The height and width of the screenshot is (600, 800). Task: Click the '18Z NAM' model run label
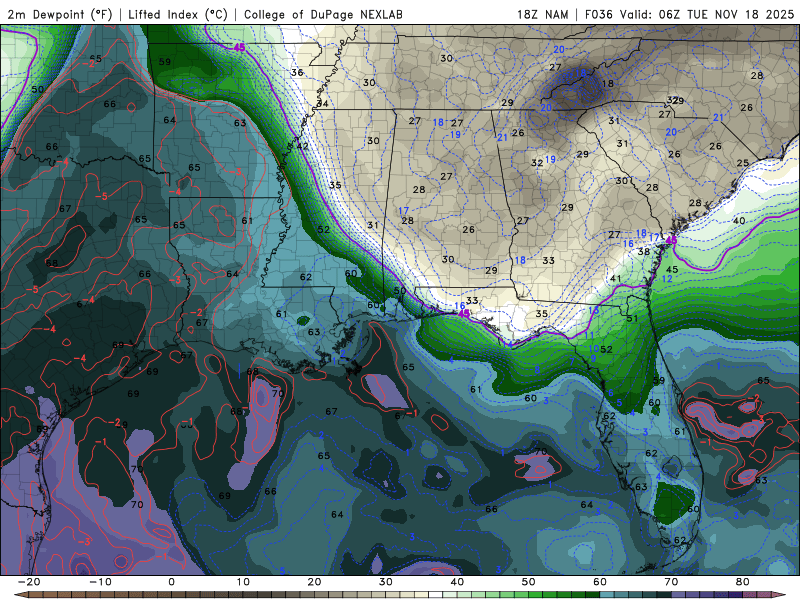click(x=542, y=14)
